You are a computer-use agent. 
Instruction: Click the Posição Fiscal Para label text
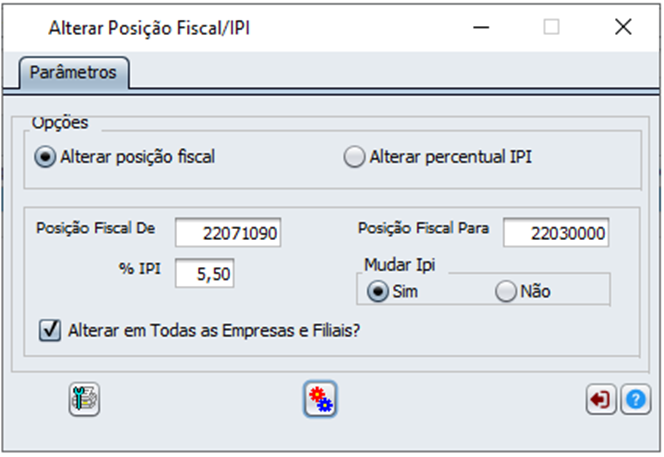tap(423, 228)
